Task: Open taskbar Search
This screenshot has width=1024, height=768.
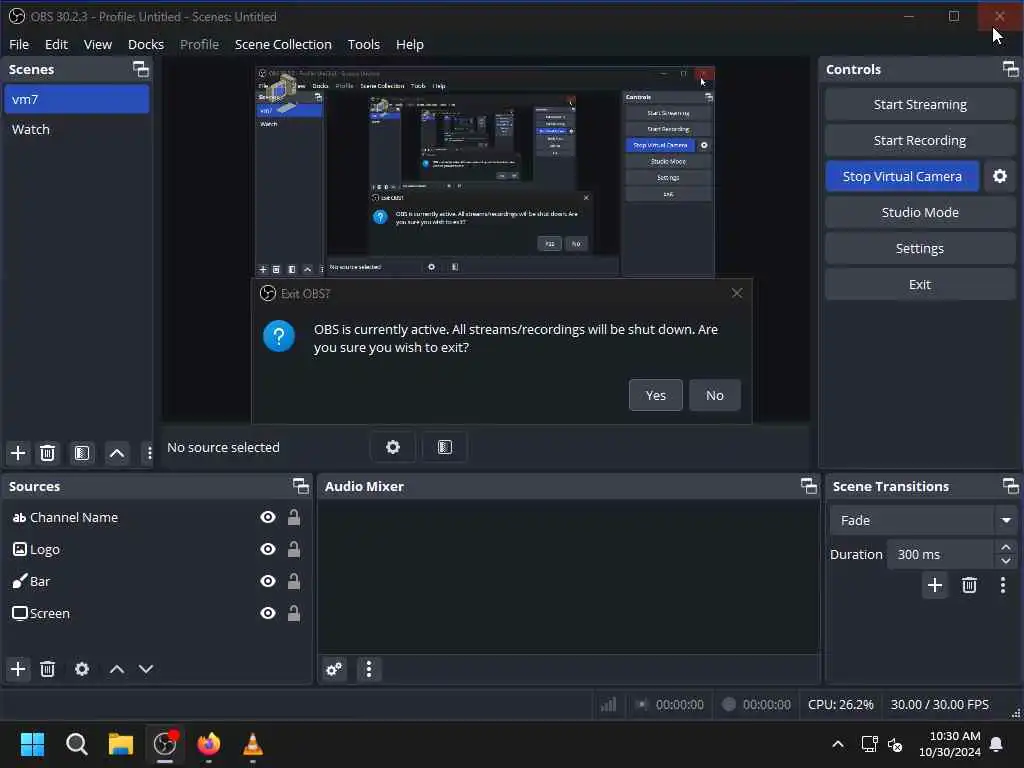Action: [76, 744]
